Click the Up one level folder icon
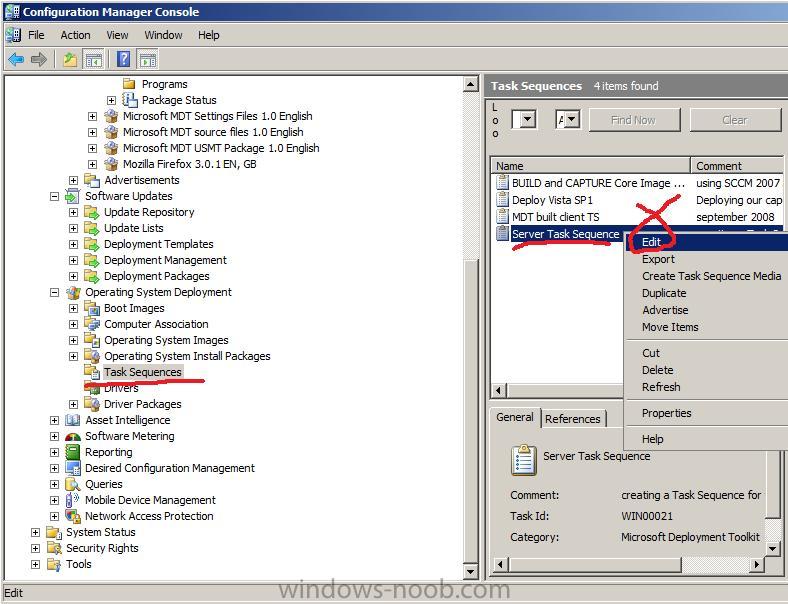Screen dimensions: 788x604 70,60
